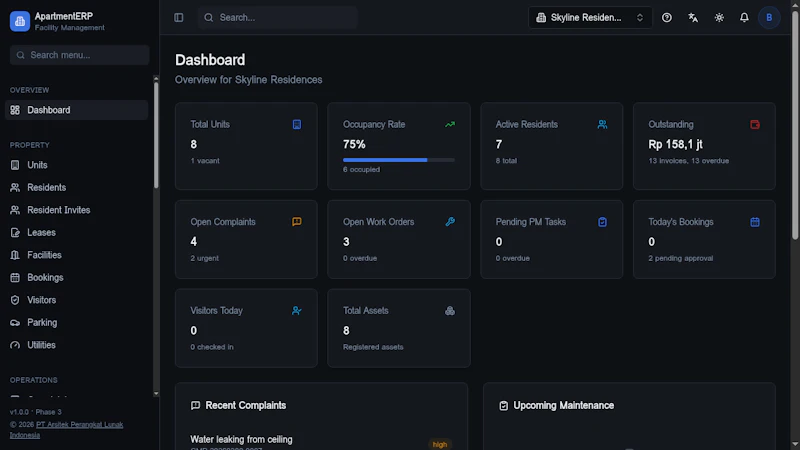Click '13 invoices, 13 overdue' text
The image size is (800, 450).
pos(688,161)
